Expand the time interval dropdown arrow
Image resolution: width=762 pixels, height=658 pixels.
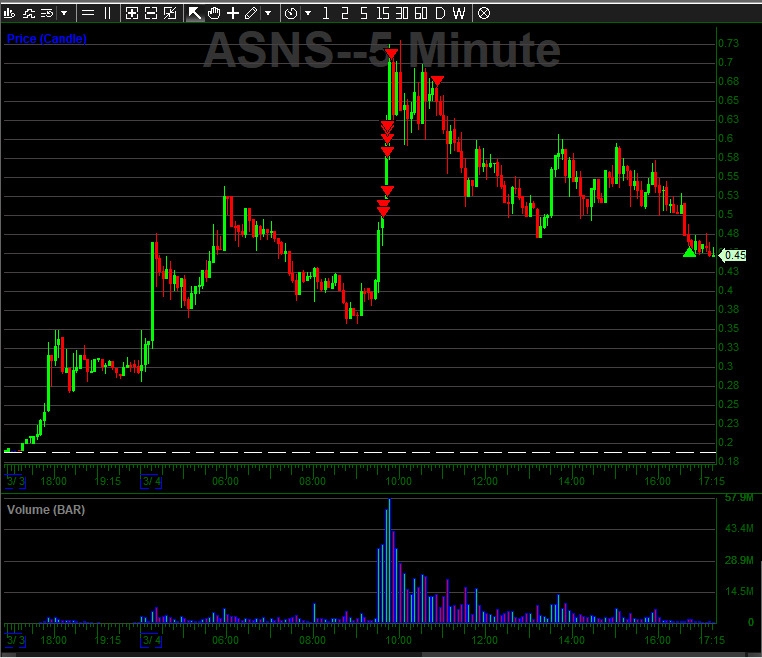[308, 13]
